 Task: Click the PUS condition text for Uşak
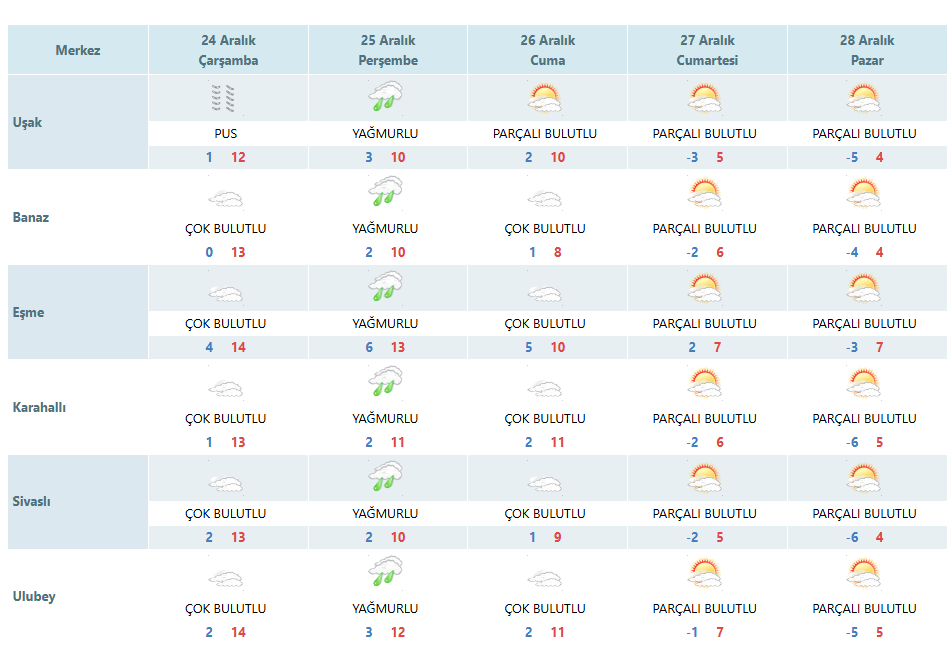226,134
